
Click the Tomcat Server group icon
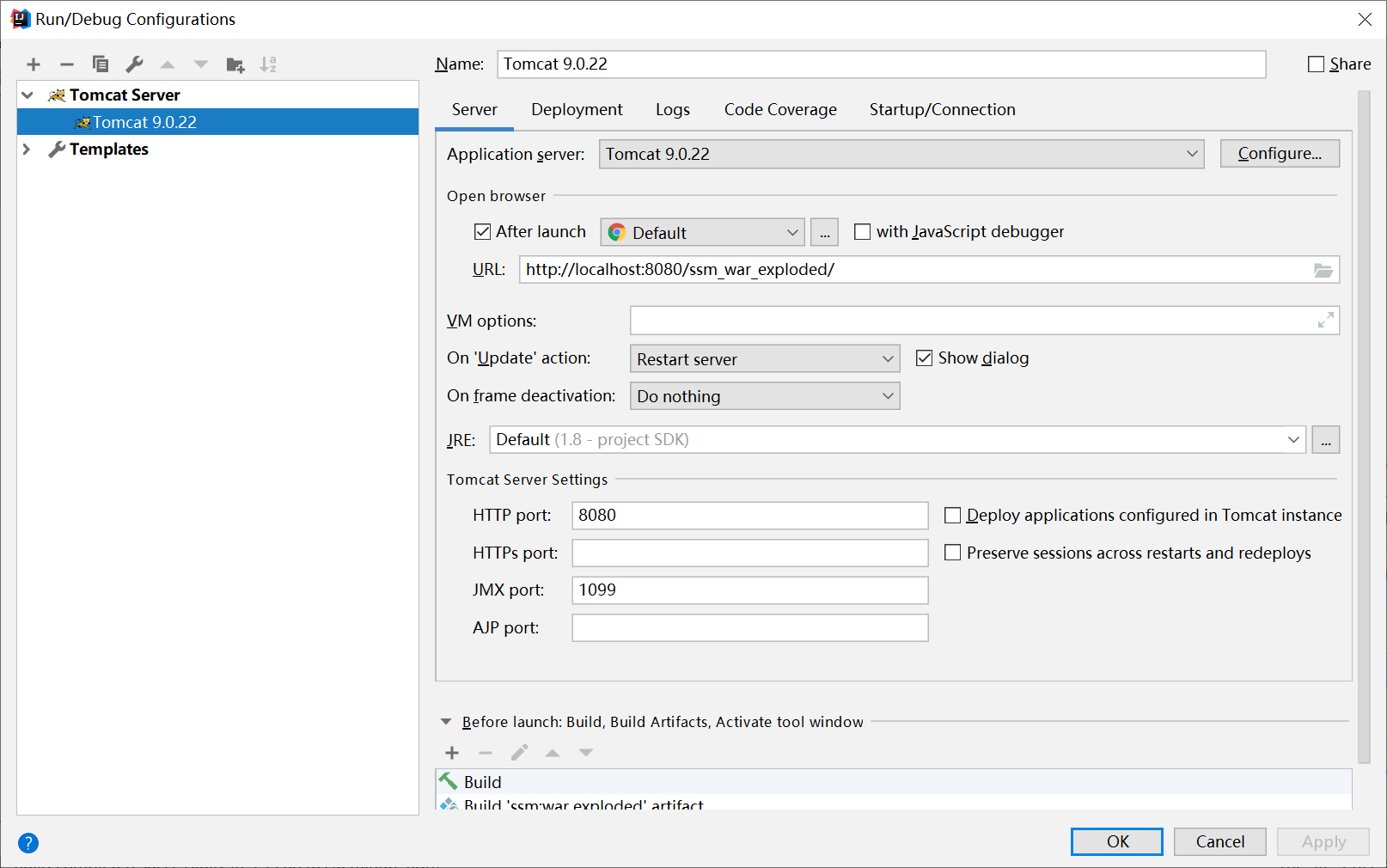pyautogui.click(x=57, y=95)
